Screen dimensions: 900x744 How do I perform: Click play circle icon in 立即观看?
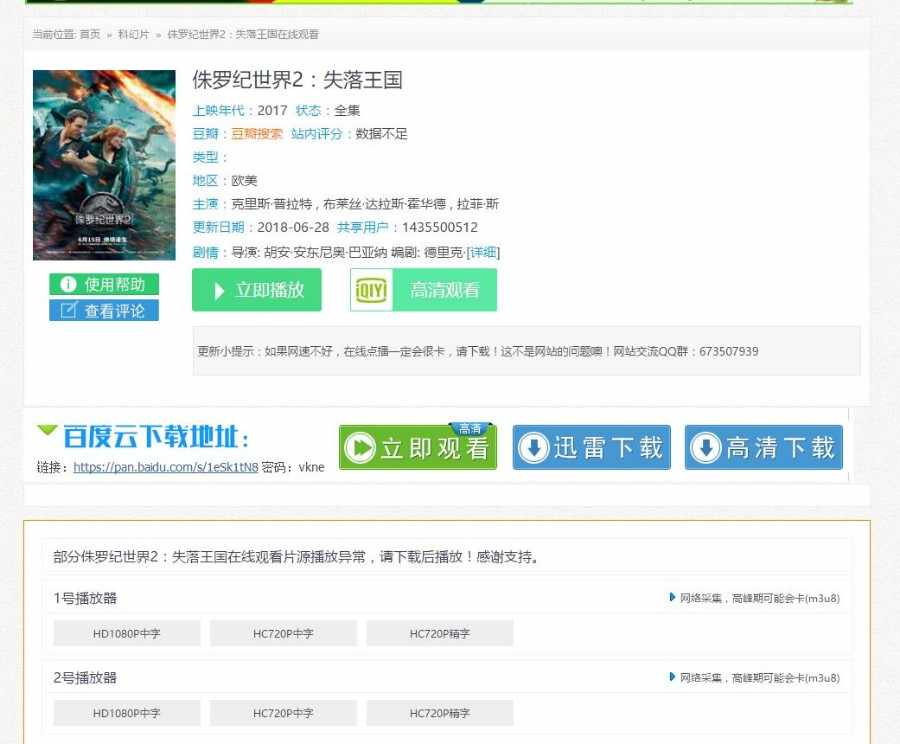(x=360, y=448)
